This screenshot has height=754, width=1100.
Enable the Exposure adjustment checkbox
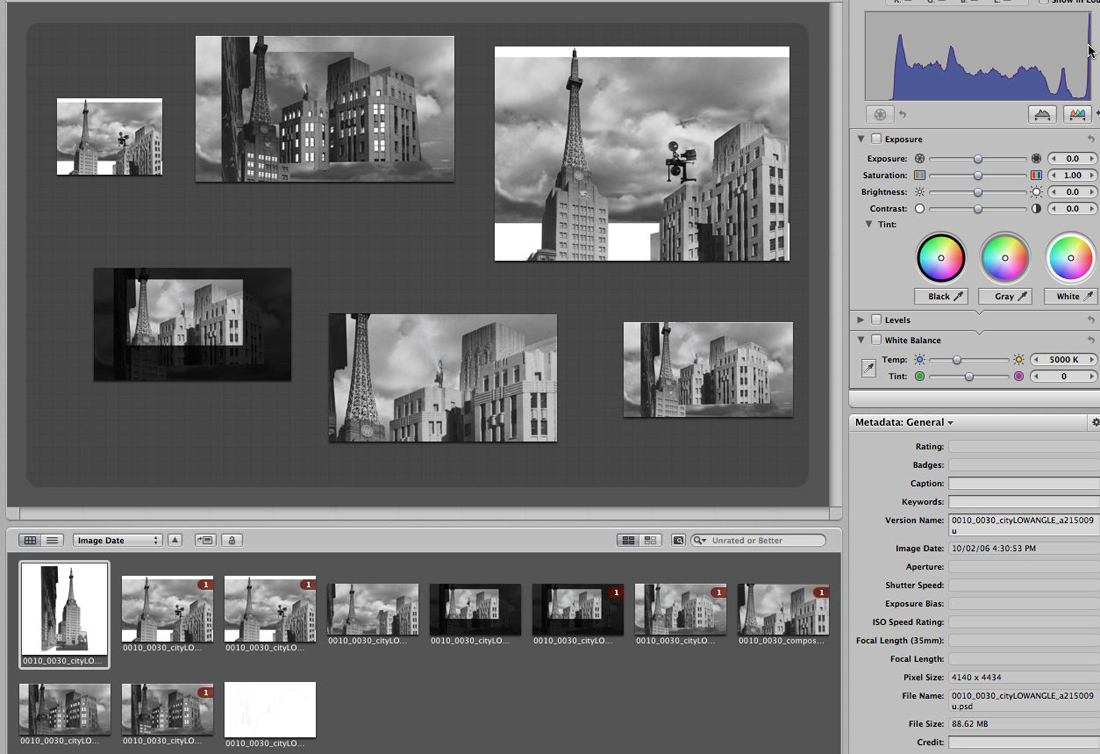(x=876, y=139)
